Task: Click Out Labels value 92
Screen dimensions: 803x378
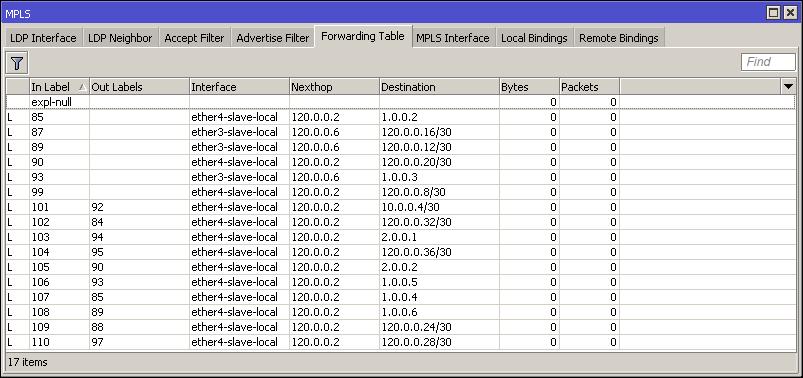Action: point(97,207)
